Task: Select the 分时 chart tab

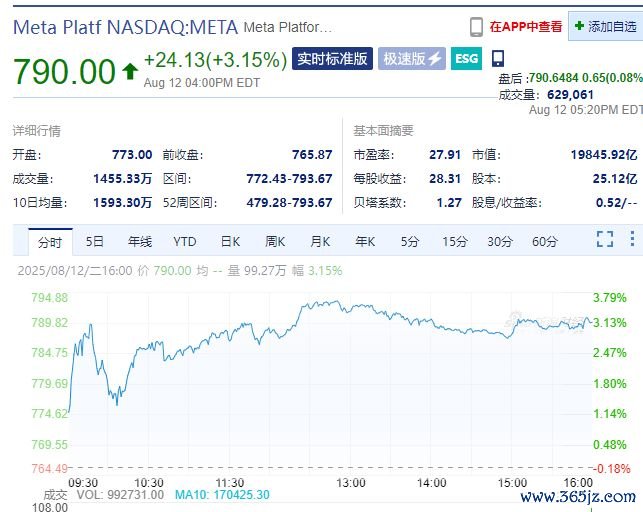Action: pos(50,241)
